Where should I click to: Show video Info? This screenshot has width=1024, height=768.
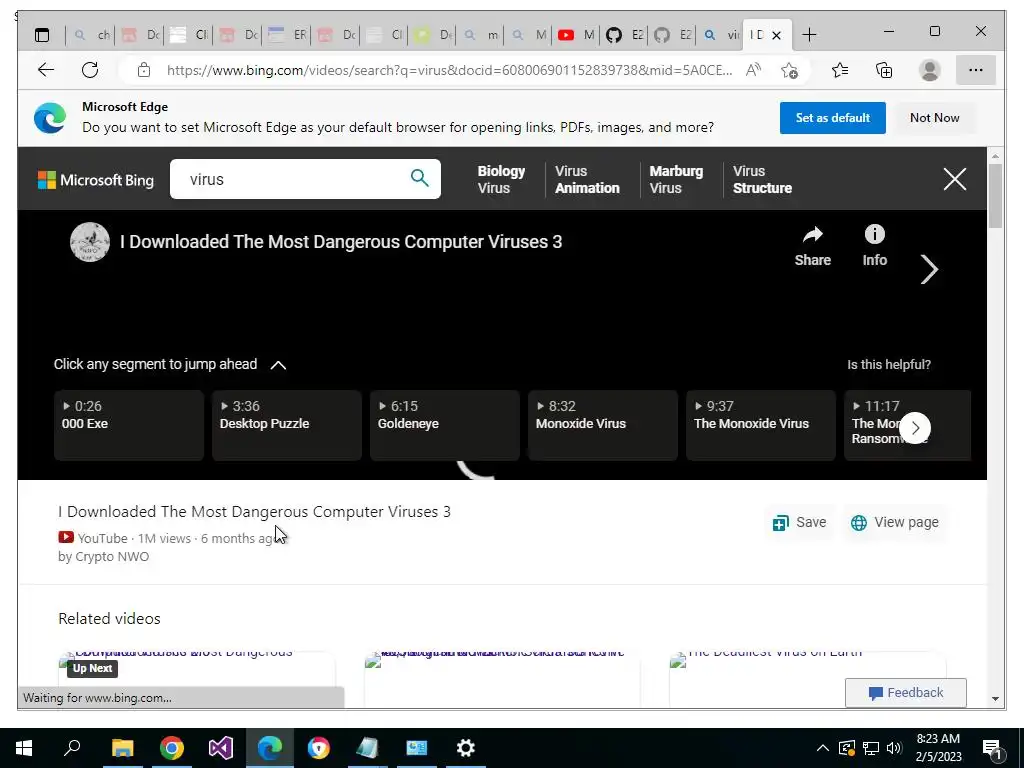pyautogui.click(x=874, y=246)
